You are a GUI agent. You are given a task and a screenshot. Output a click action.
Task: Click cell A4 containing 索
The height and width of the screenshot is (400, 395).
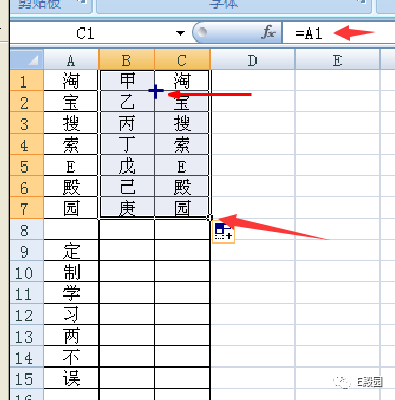pos(71,144)
